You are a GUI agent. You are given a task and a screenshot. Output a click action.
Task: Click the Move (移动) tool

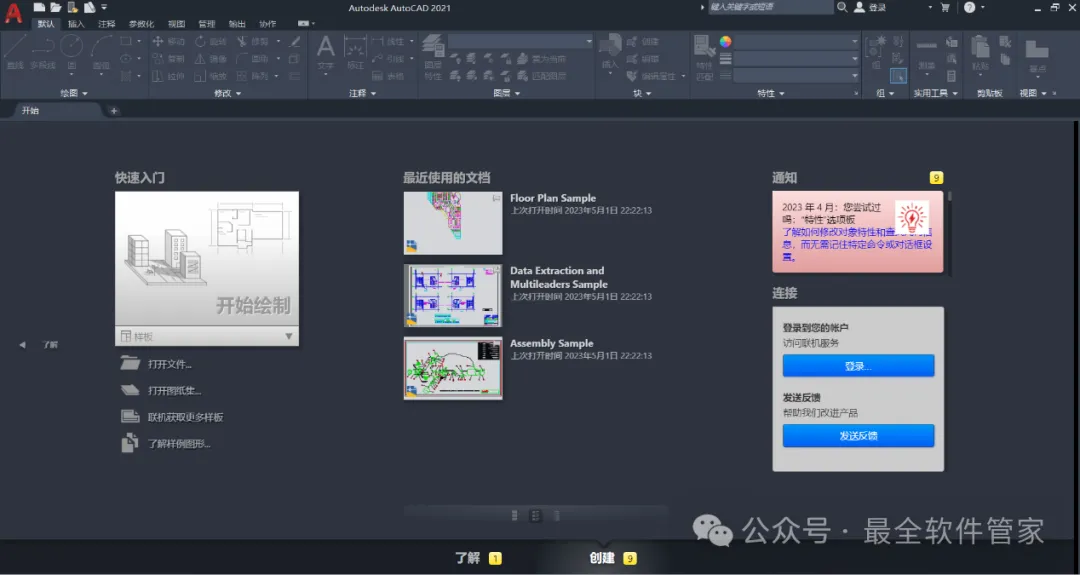coord(168,41)
